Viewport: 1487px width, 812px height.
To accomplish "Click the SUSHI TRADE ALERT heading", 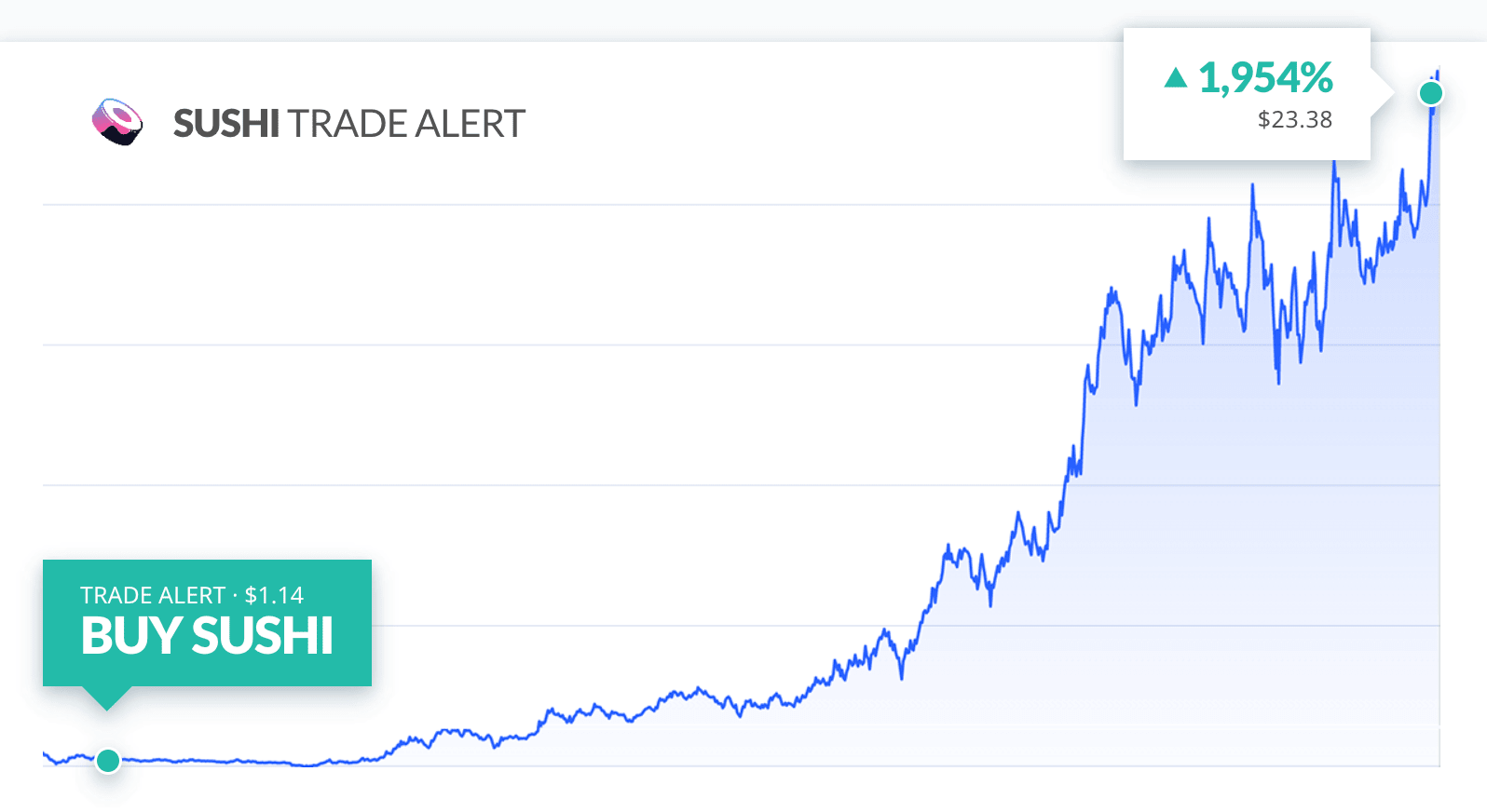I will [x=349, y=123].
